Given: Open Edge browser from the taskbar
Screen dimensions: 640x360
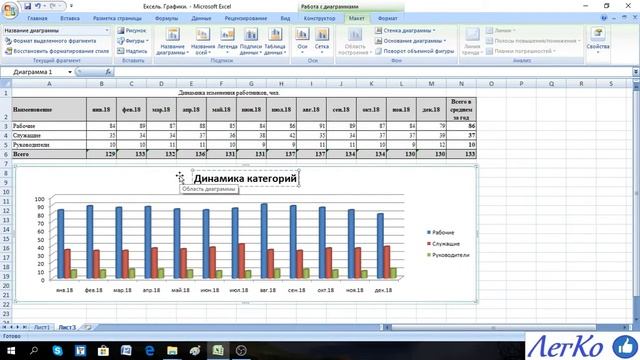Looking at the screenshot, I should coord(149,351).
